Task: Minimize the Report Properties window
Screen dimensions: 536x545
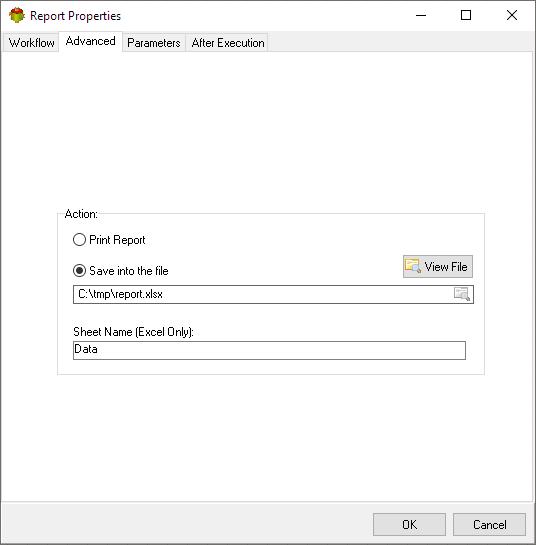Action: (x=421, y=15)
